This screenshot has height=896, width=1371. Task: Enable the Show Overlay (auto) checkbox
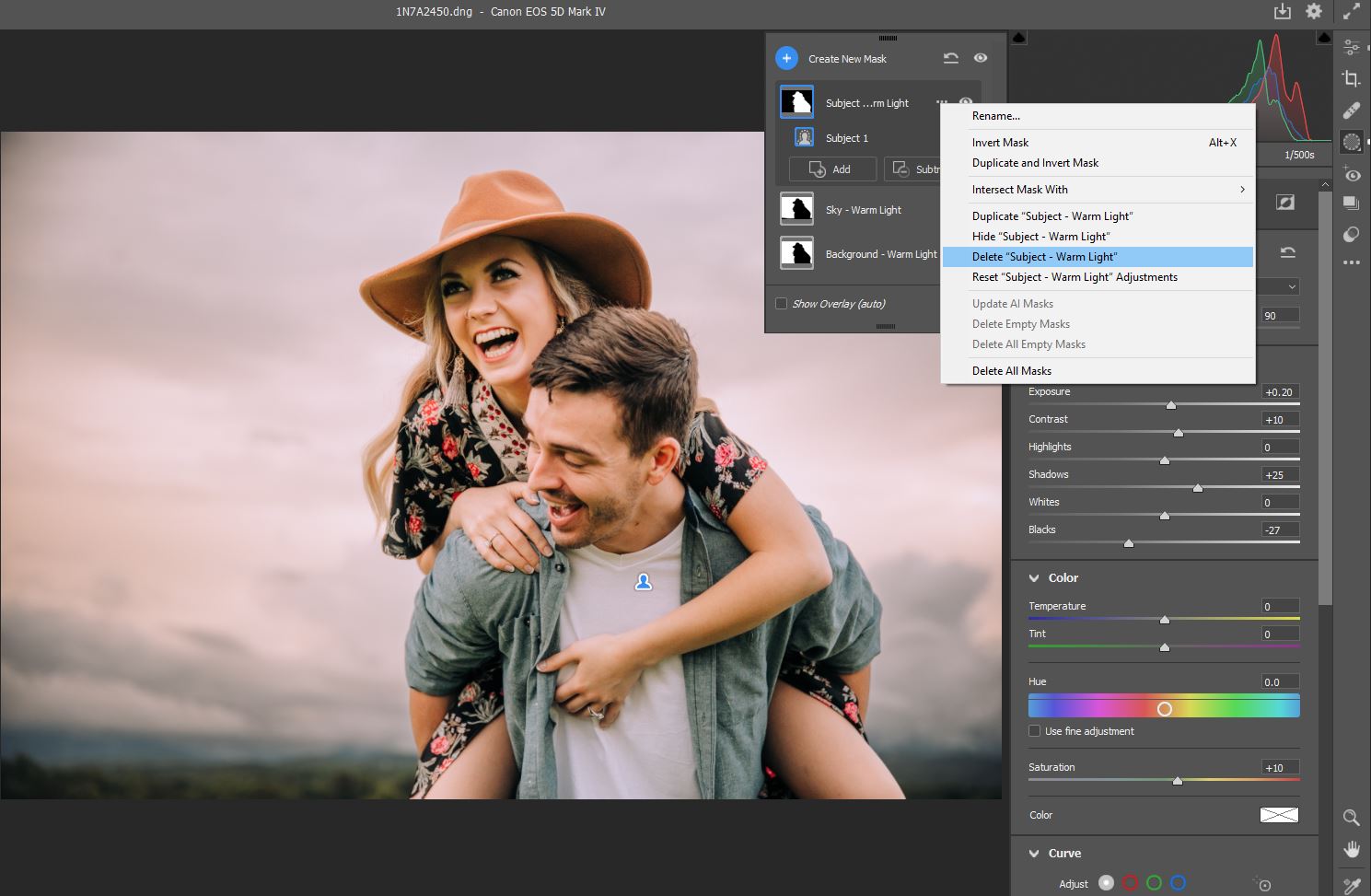pyautogui.click(x=782, y=304)
